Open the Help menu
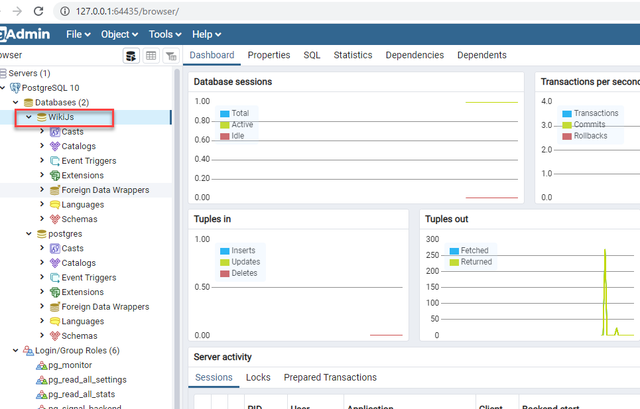This screenshot has width=640, height=409. [x=207, y=34]
